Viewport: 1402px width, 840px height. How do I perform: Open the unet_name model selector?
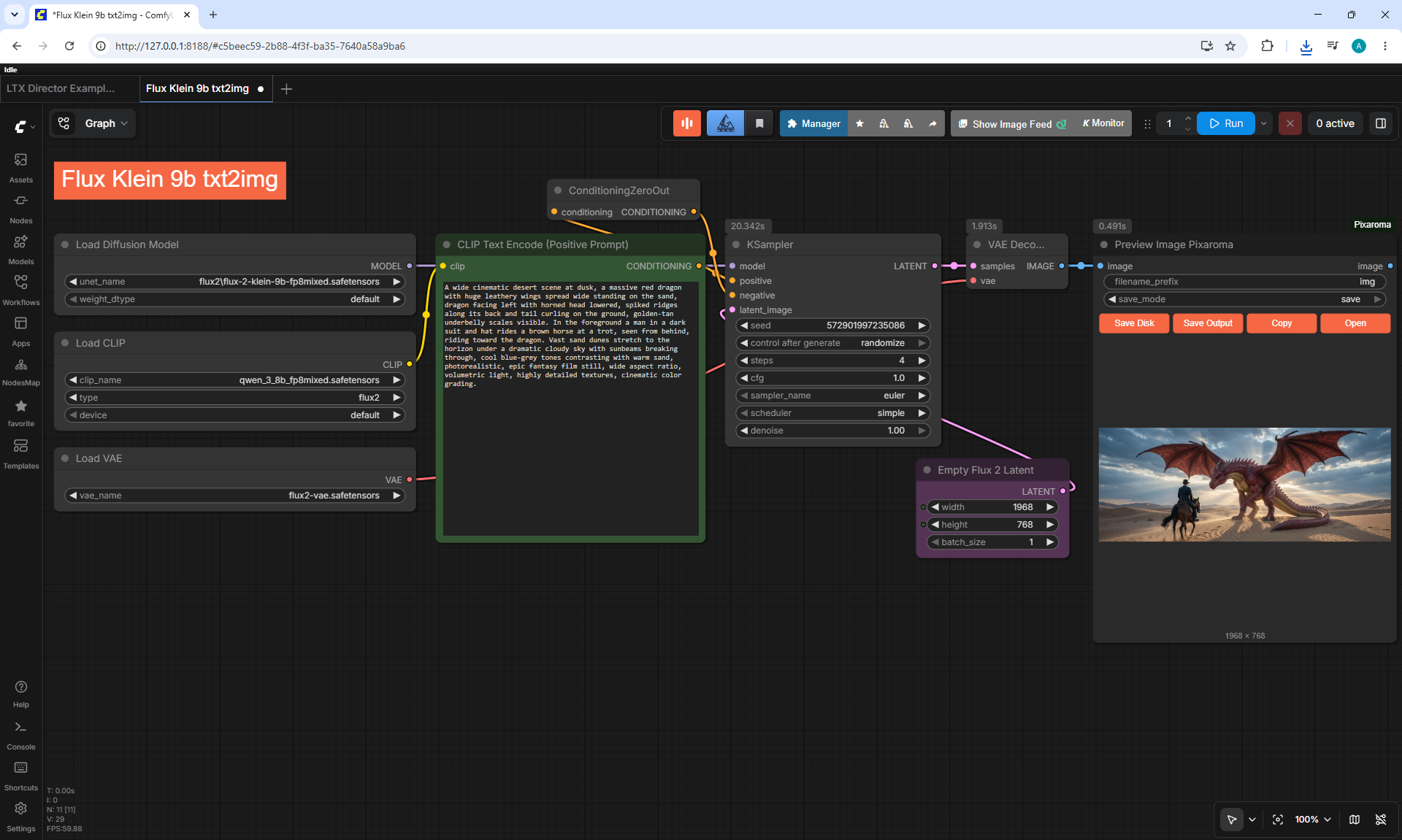[x=235, y=282]
